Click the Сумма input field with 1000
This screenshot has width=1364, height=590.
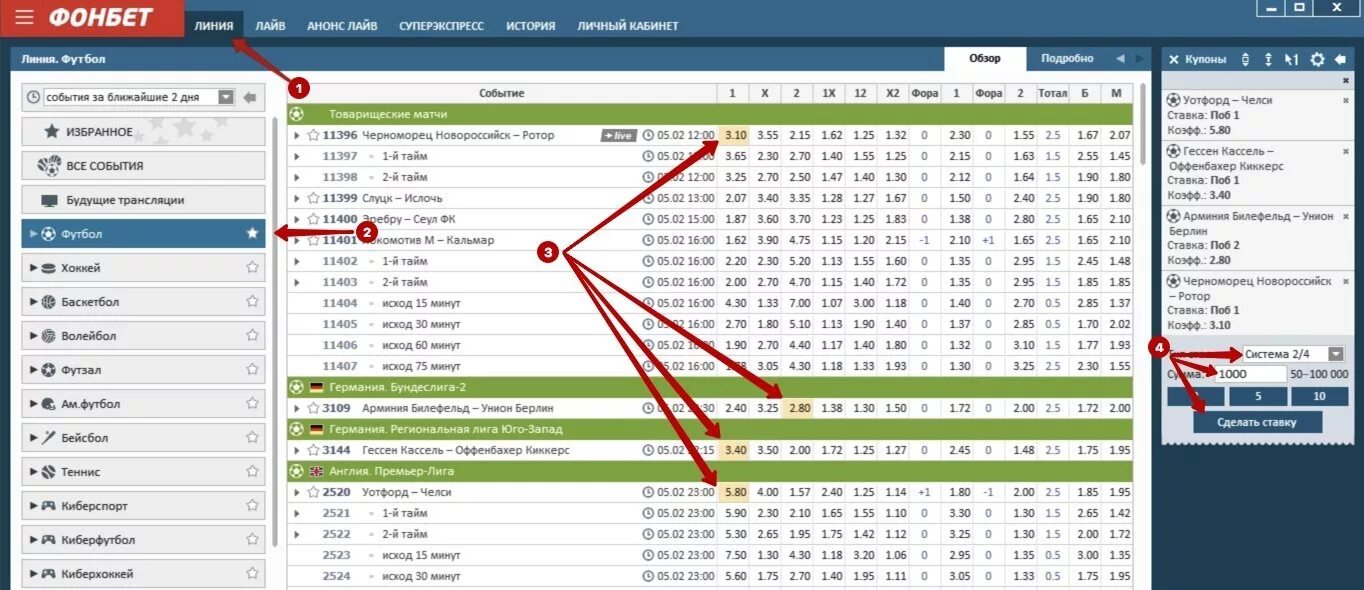pyautogui.click(x=1251, y=374)
